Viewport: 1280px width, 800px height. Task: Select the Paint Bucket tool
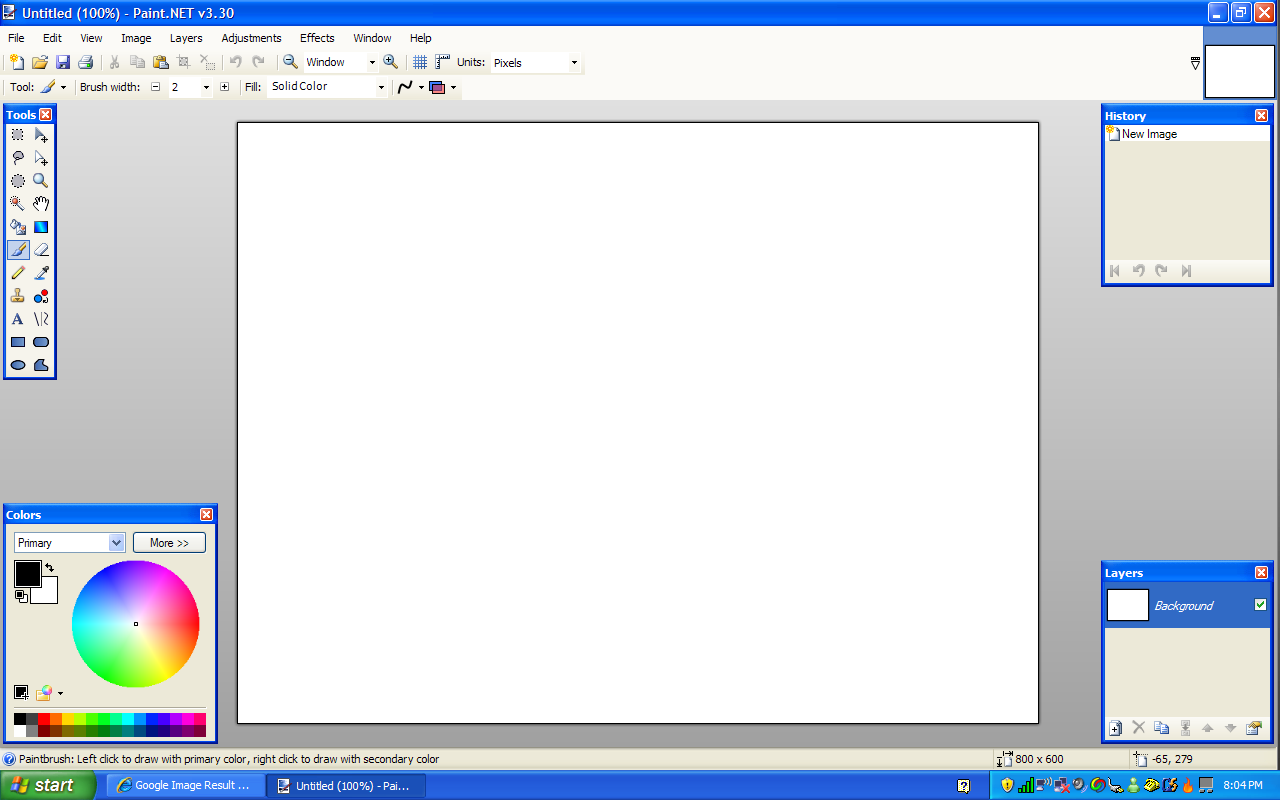[18, 227]
